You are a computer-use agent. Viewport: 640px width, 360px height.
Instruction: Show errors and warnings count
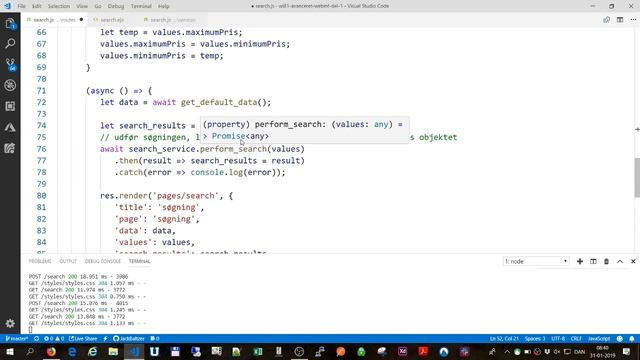[x=54, y=339]
